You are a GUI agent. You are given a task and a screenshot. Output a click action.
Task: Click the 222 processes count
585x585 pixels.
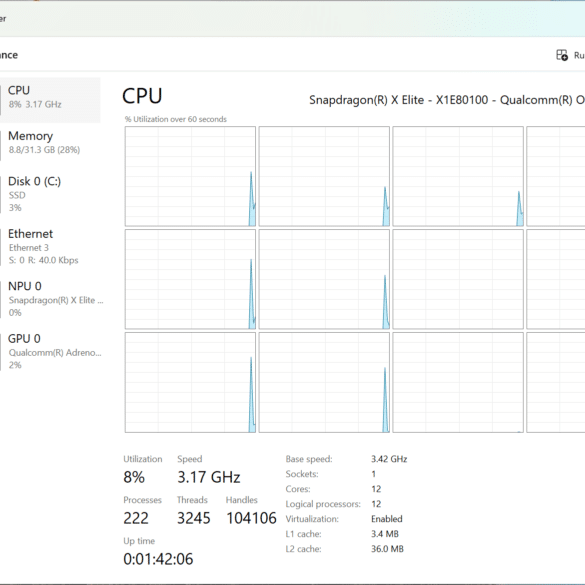(x=136, y=518)
